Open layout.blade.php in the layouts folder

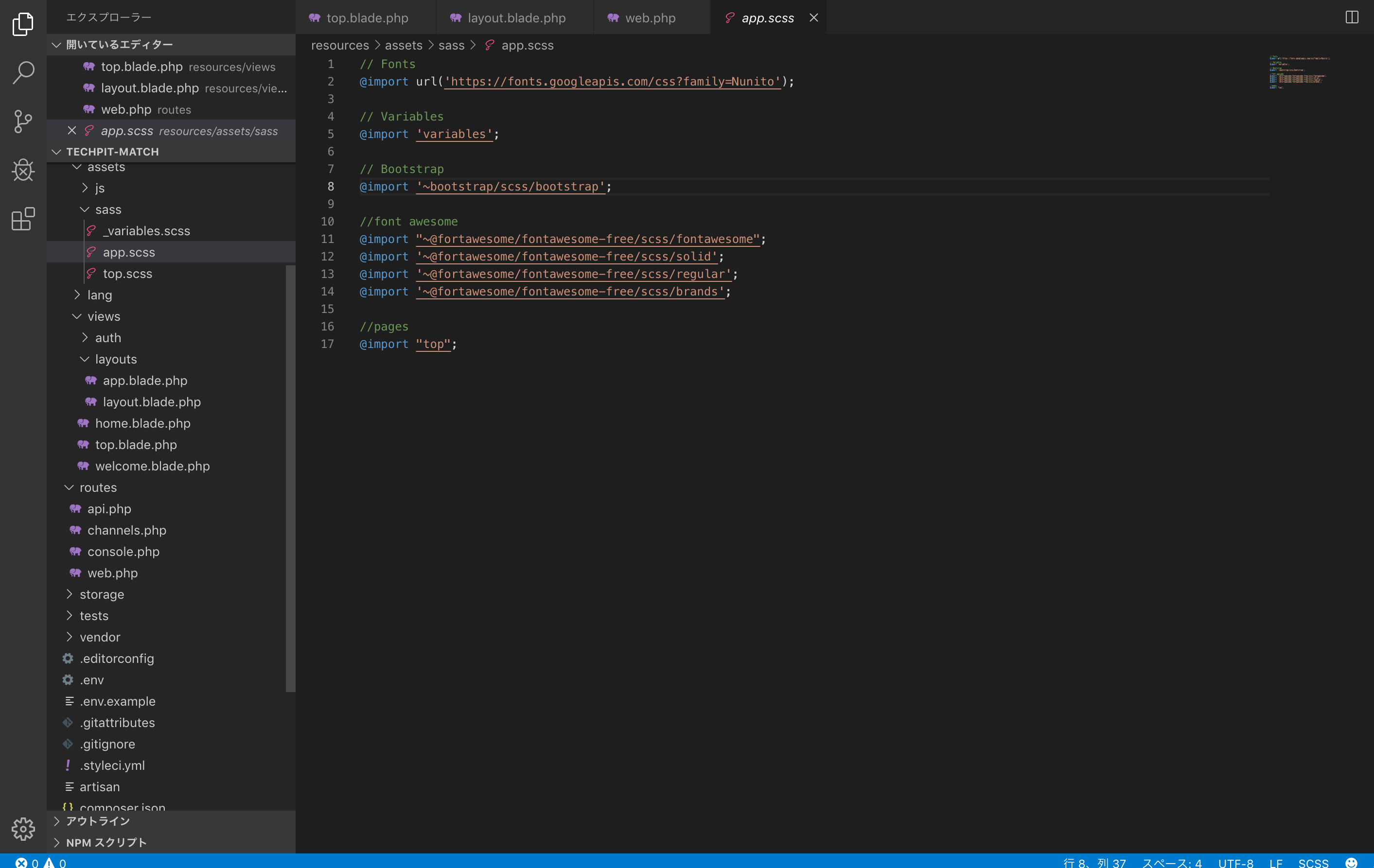click(171, 402)
